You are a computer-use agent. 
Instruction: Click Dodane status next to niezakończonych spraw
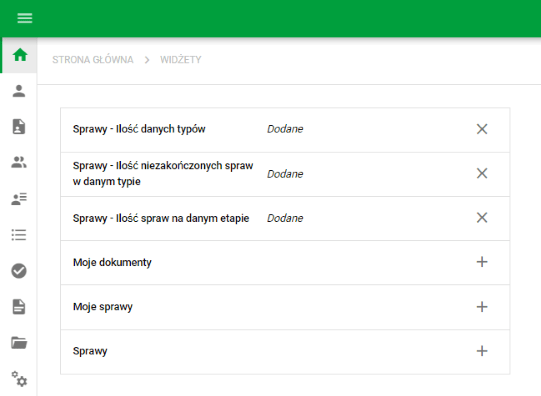[285, 174]
